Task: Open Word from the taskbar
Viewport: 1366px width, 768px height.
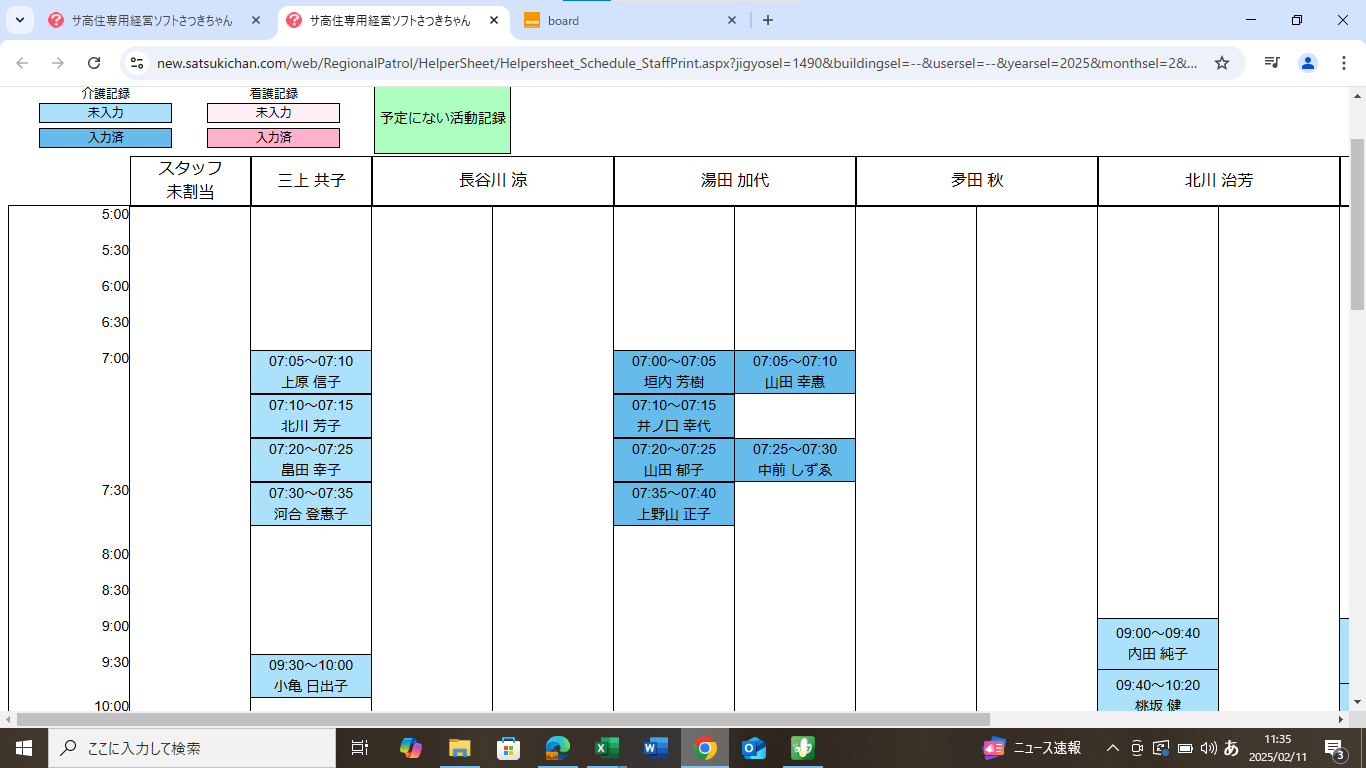Action: [655, 748]
